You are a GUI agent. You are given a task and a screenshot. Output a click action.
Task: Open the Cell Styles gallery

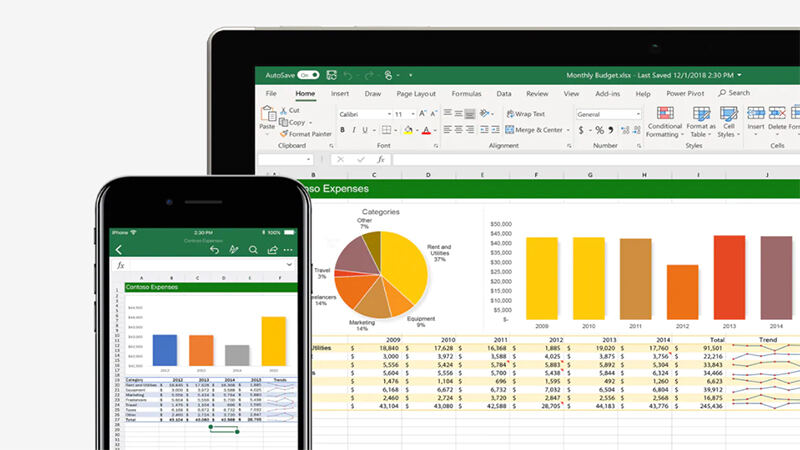tap(729, 122)
